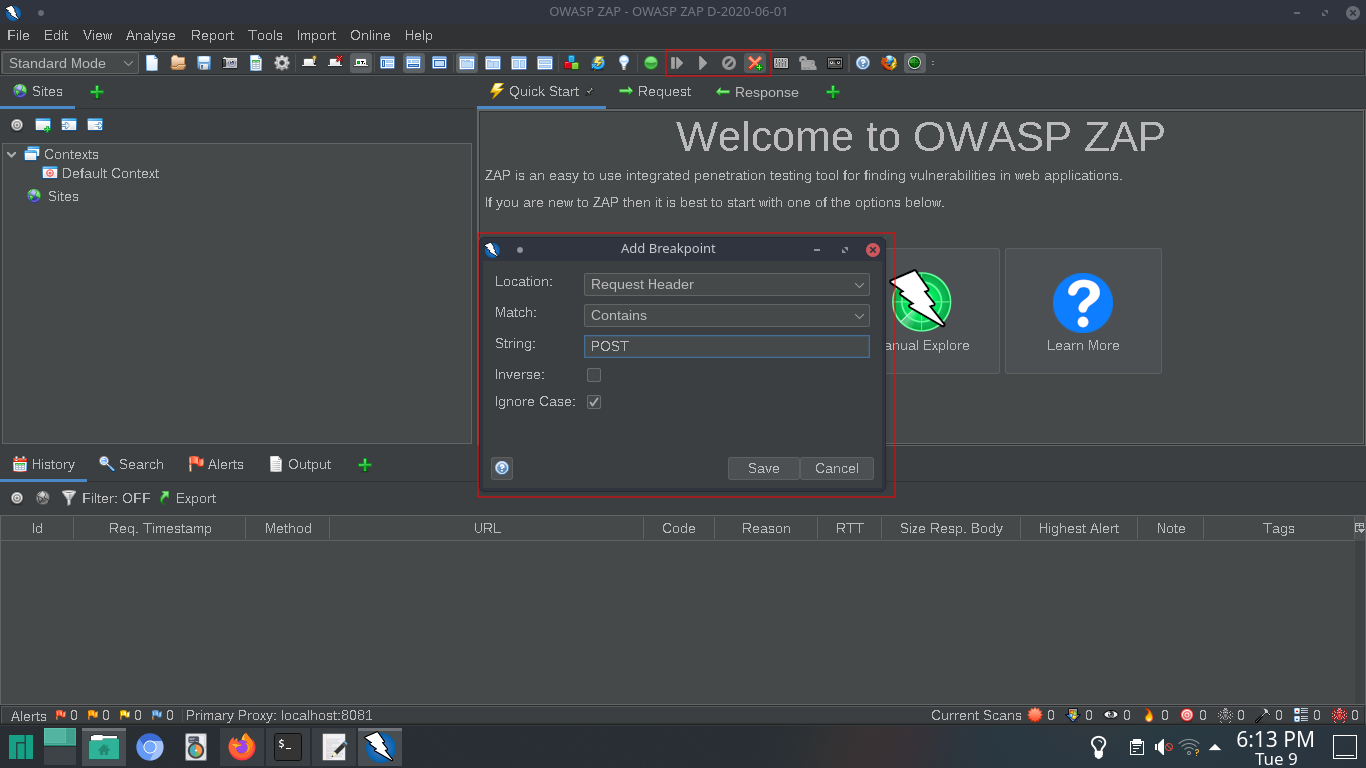Open the terminal from the taskbar
Screen dimensions: 1366x768
288,746
